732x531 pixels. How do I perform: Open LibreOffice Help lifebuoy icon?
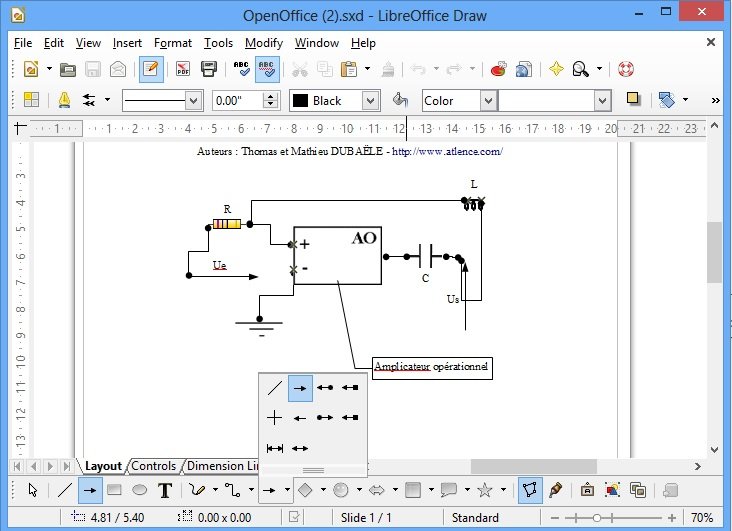[x=626, y=69]
